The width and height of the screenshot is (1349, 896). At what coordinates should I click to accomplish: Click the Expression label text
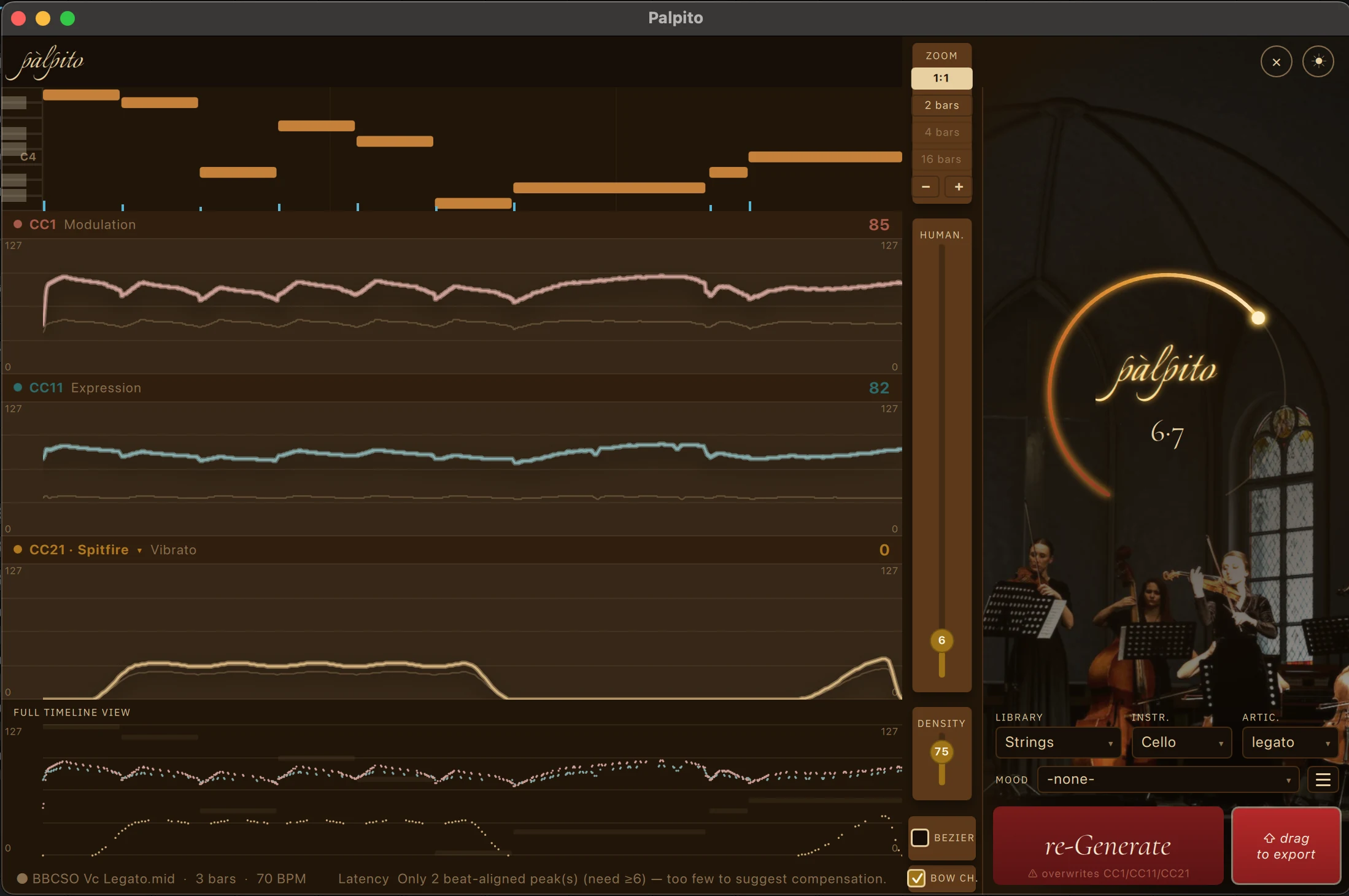[x=106, y=387]
